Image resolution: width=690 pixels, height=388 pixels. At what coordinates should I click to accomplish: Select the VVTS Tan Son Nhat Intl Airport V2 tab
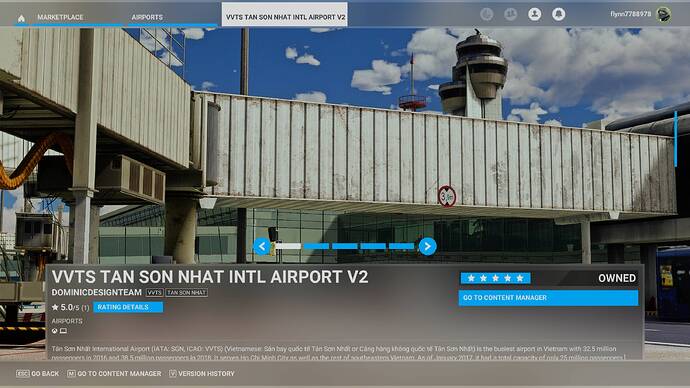pyautogui.click(x=285, y=15)
